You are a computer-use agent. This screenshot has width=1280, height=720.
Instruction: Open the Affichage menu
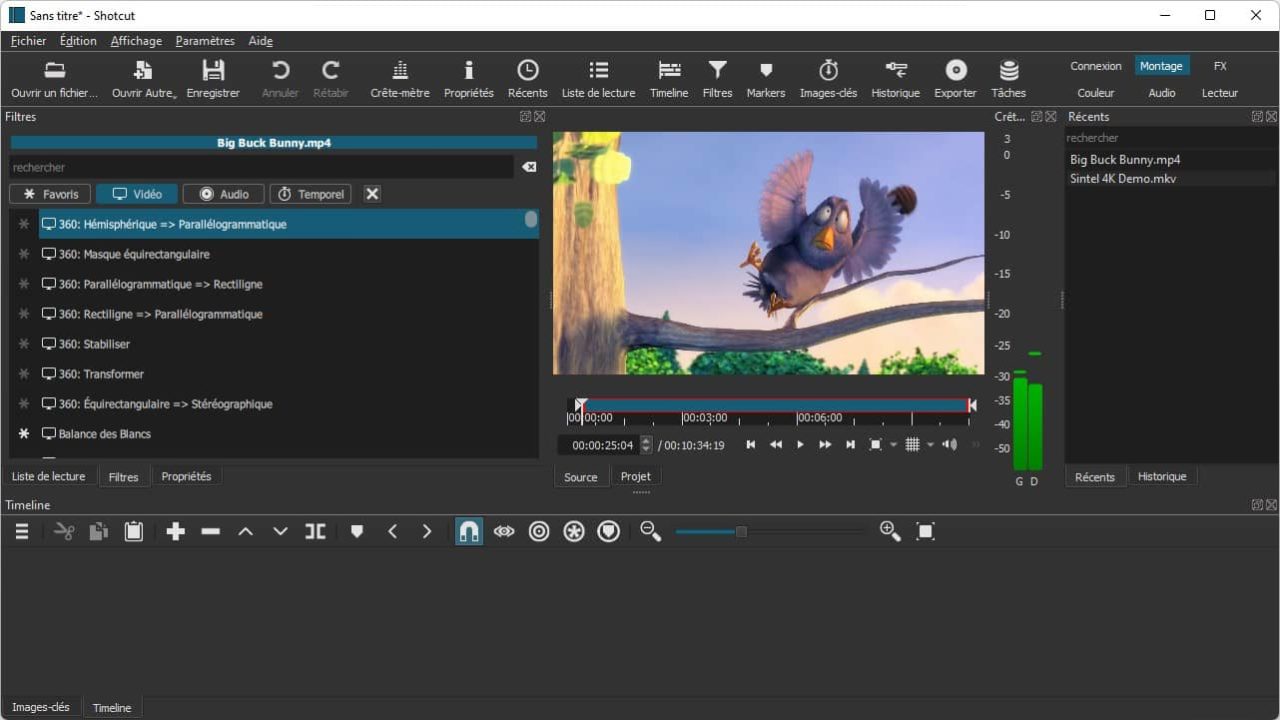(x=136, y=41)
